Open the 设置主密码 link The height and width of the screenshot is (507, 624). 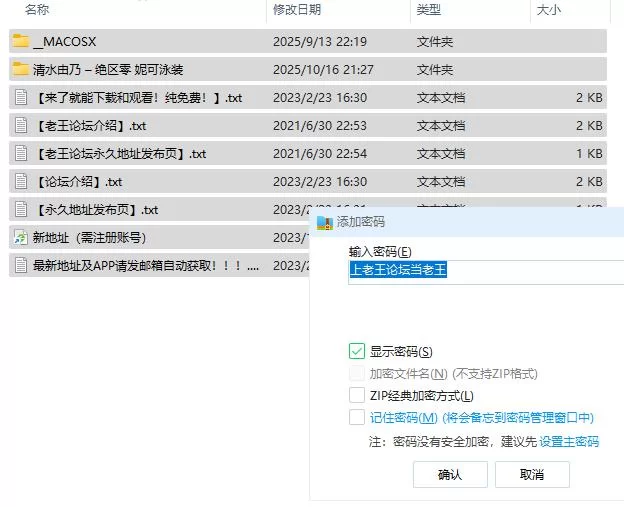pos(569,441)
